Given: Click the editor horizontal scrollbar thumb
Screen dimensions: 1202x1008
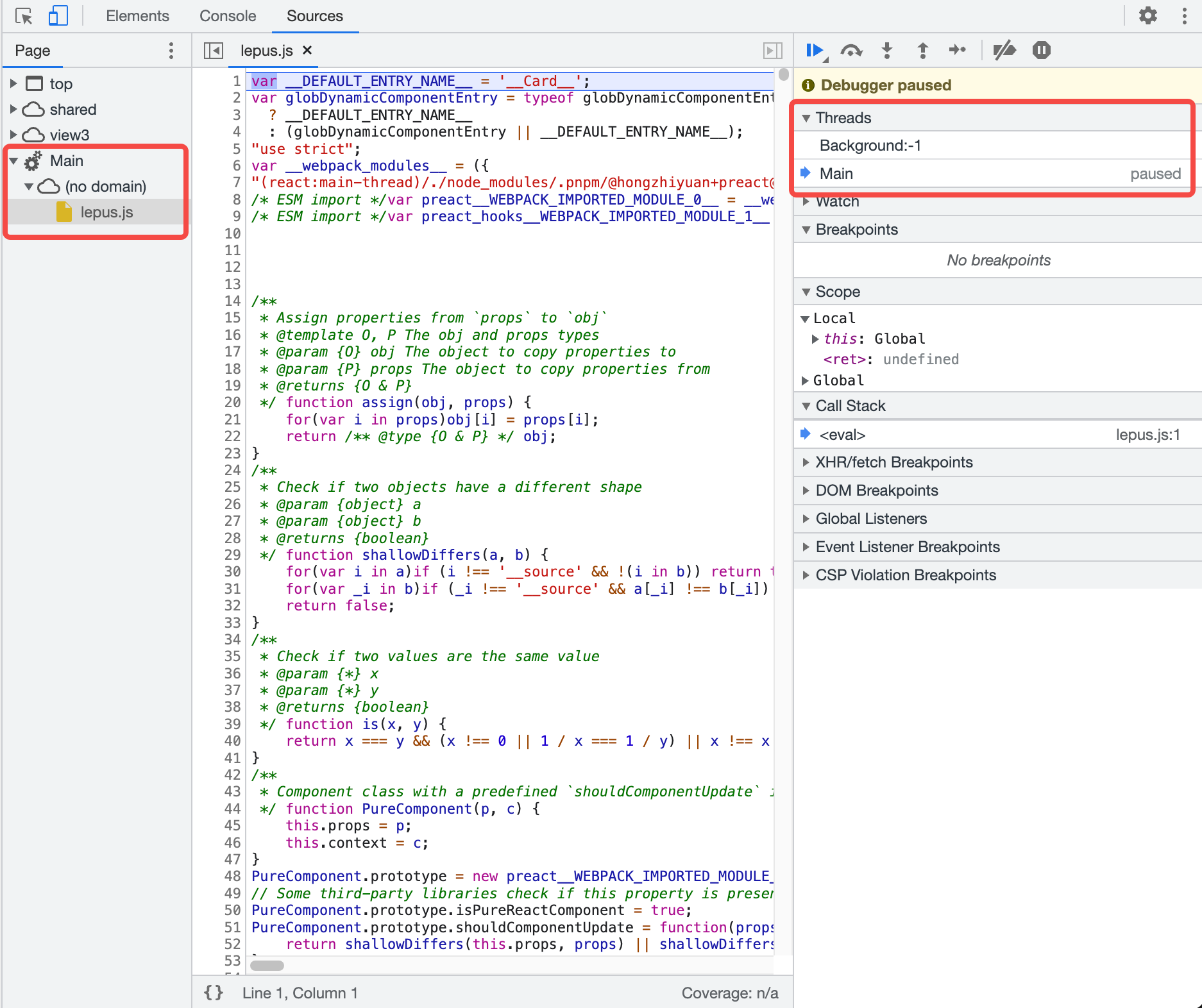Looking at the screenshot, I should tap(267, 965).
